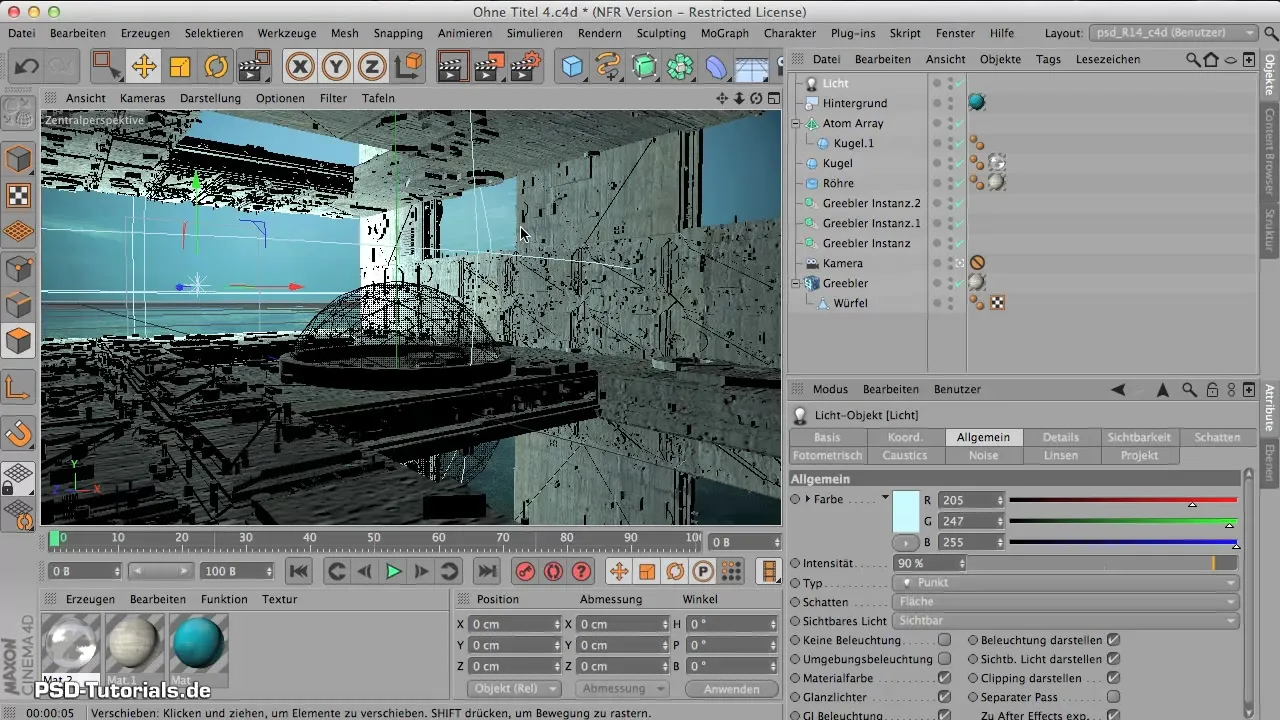The height and width of the screenshot is (720, 1280).
Task: Open the Object Manager search icon
Action: pyautogui.click(x=1193, y=59)
